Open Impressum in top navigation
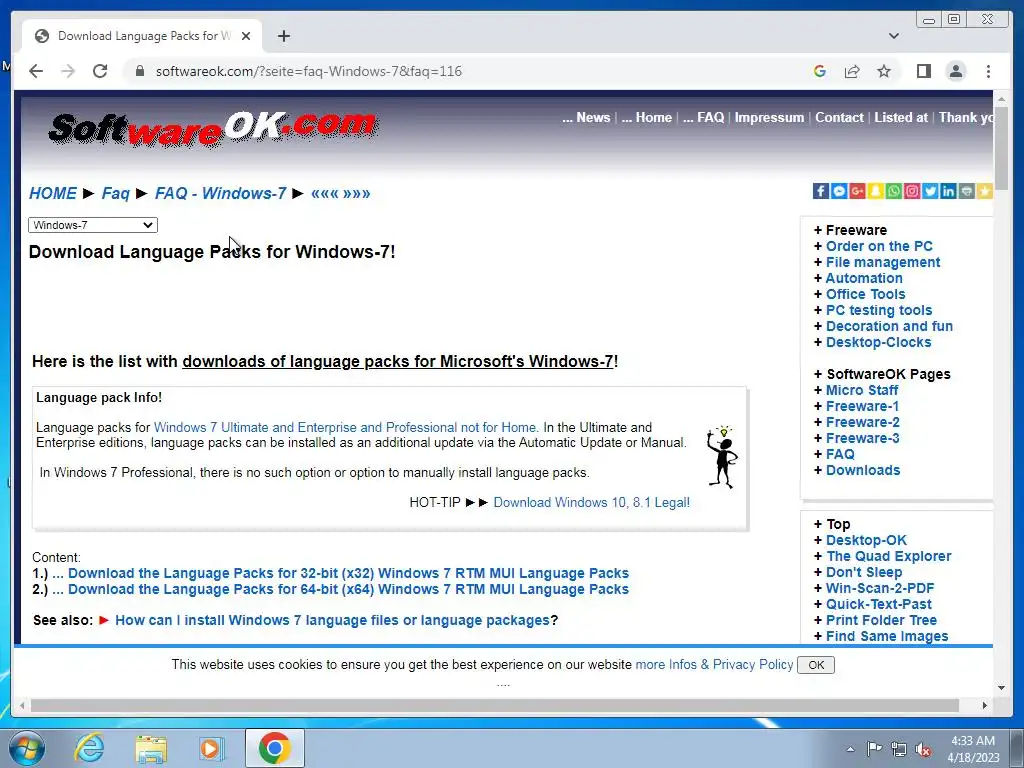 (x=769, y=118)
